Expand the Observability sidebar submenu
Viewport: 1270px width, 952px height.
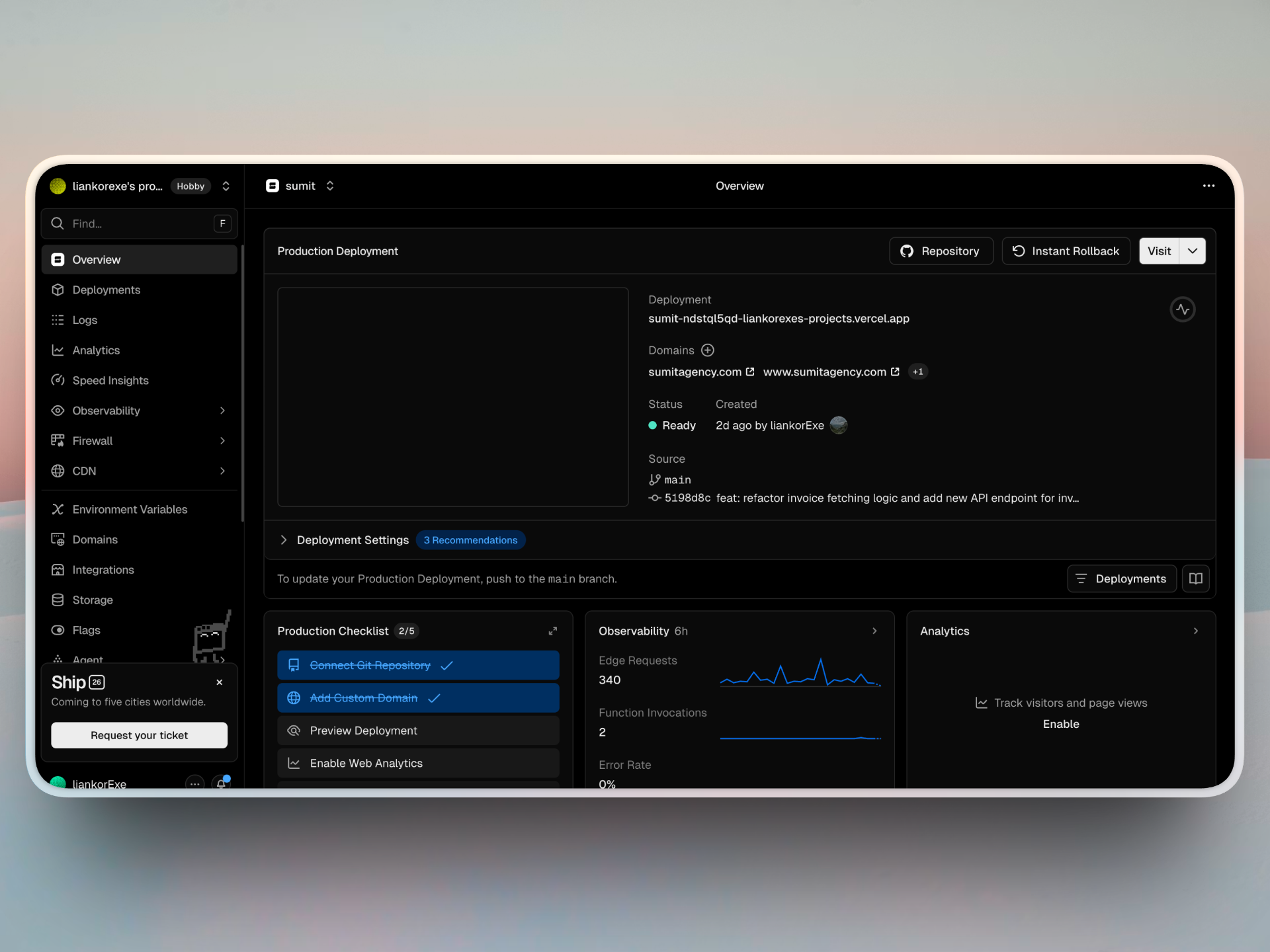coord(223,411)
